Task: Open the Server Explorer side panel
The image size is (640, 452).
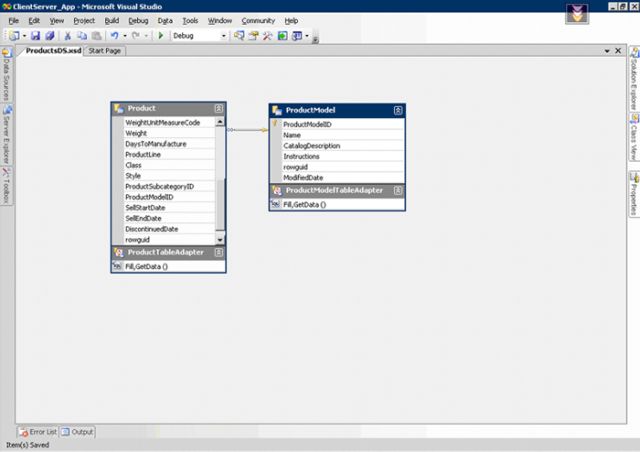Action: 7,135
